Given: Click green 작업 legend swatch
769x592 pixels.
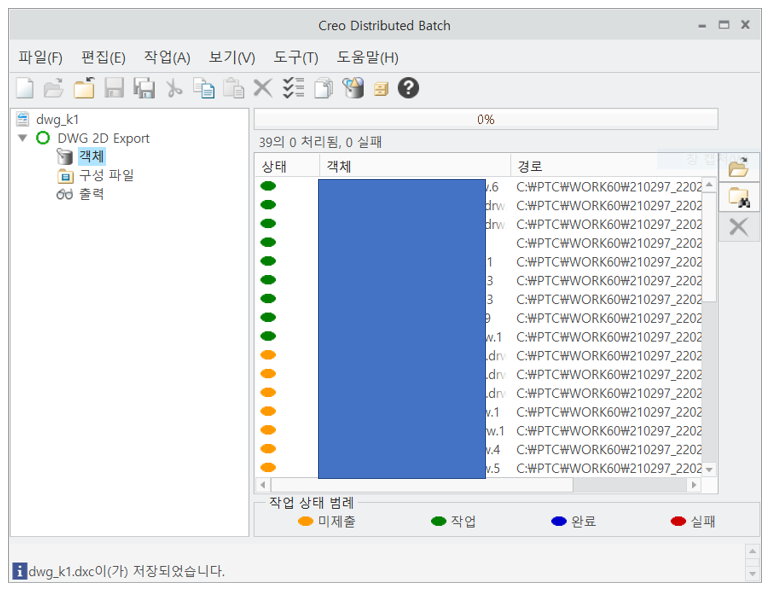Looking at the screenshot, I should tap(438, 521).
